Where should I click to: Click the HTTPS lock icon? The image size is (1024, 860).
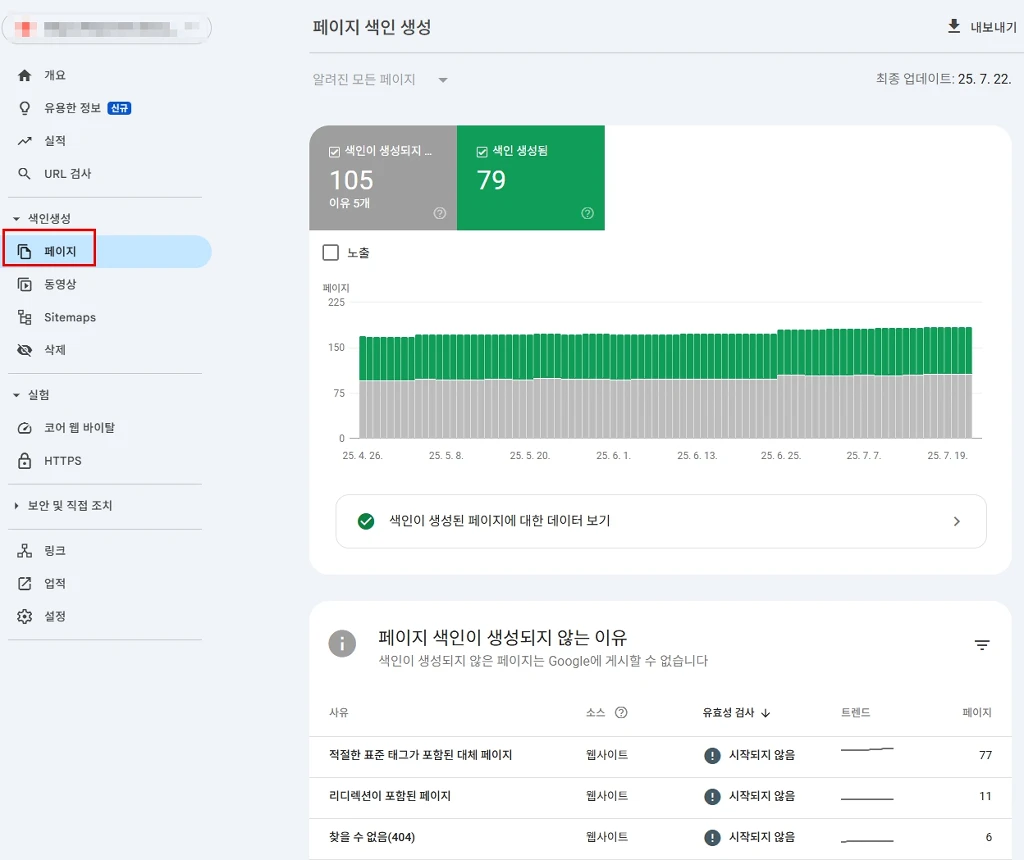(25, 461)
